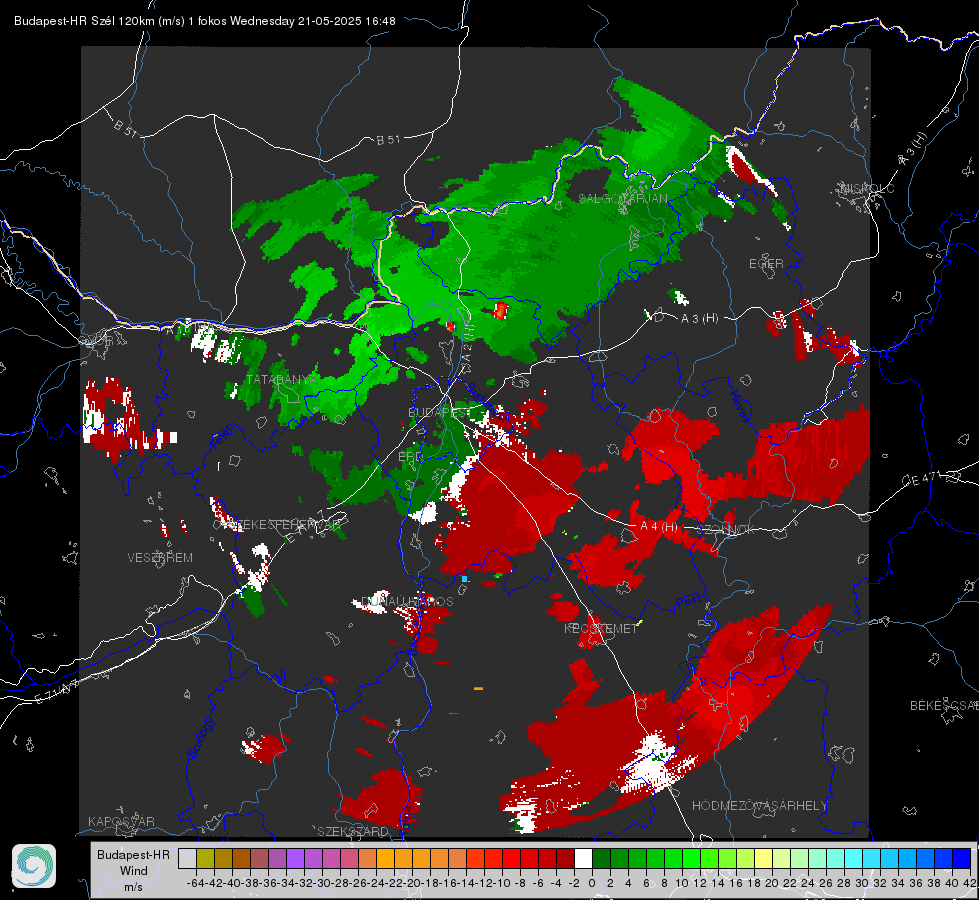
Task: Select the light grey swatch in the wind legend
Action: click(x=187, y=859)
